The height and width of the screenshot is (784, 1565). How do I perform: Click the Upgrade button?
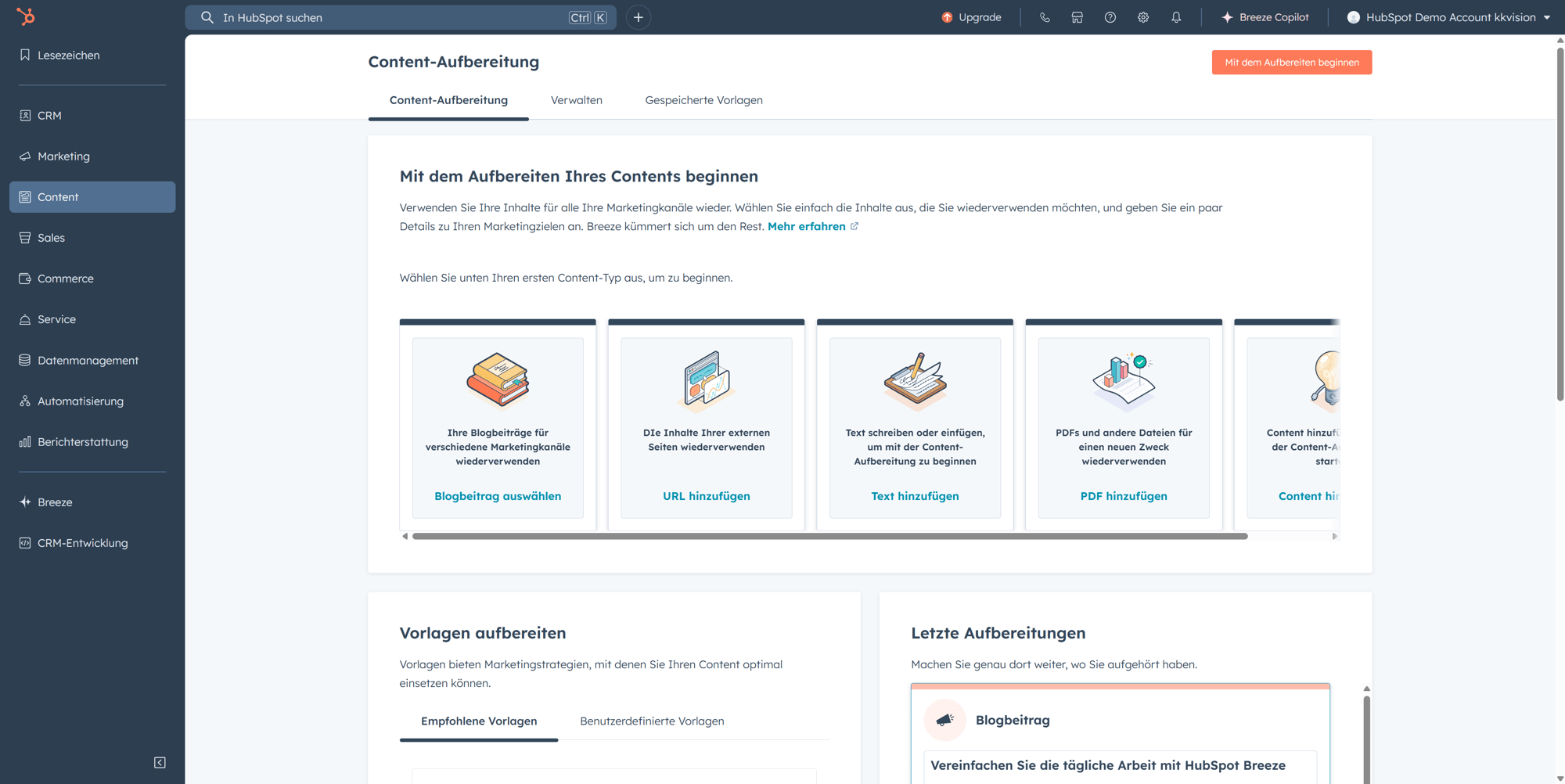[971, 17]
